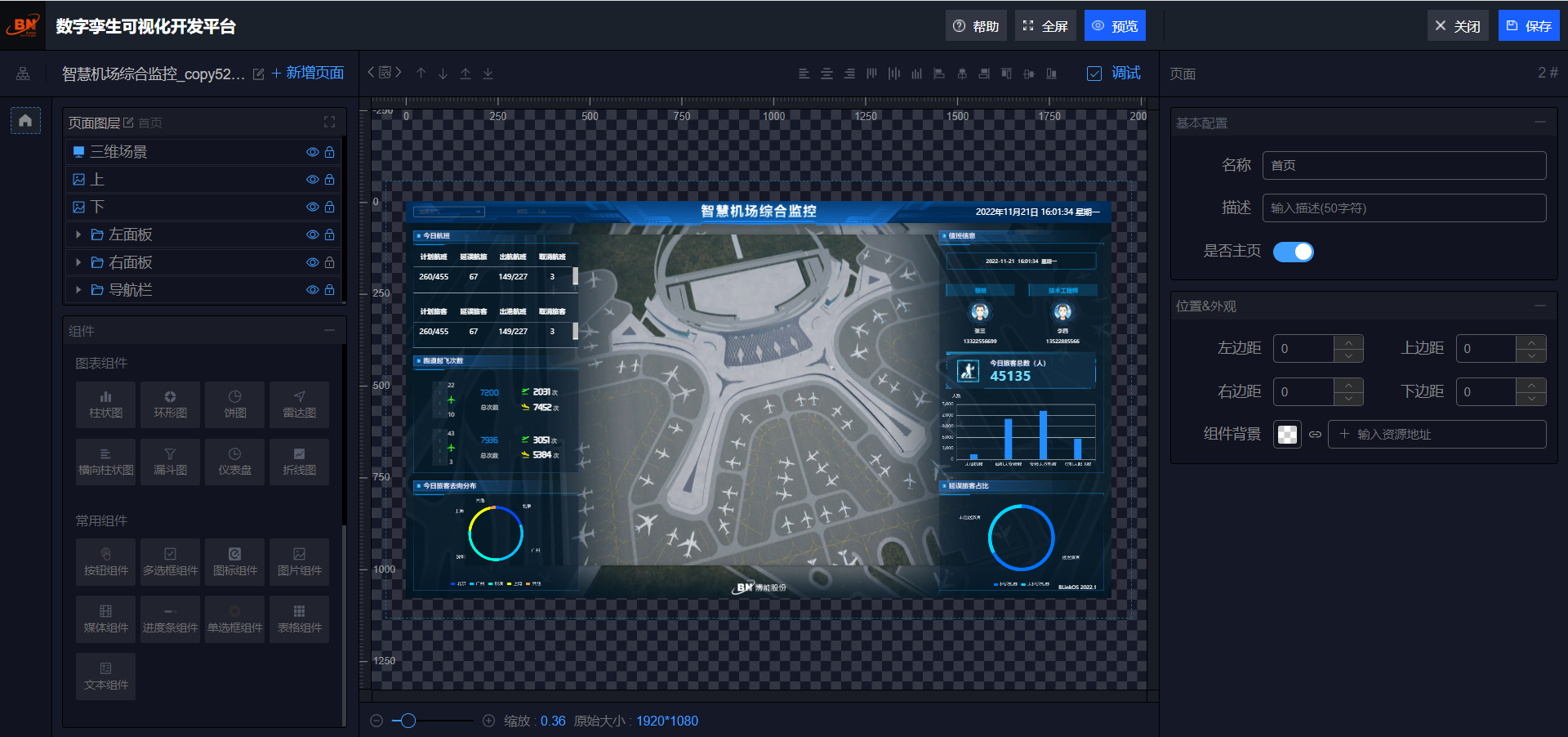Screen dimensions: 1568x737
Task: Open the 组件背景 color swatch
Action: tap(1287, 435)
